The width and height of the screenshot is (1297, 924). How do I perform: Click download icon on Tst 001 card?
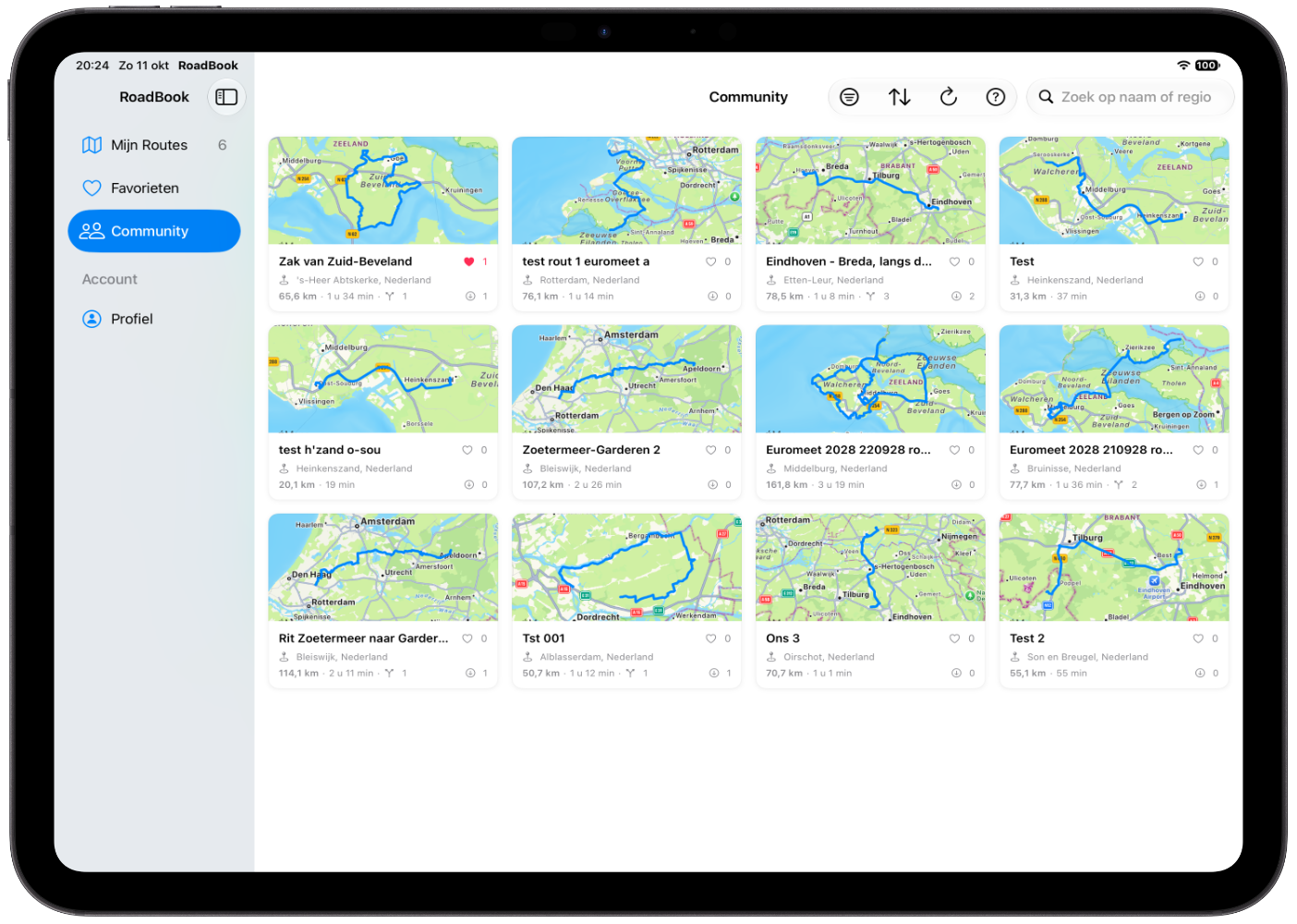pos(713,674)
